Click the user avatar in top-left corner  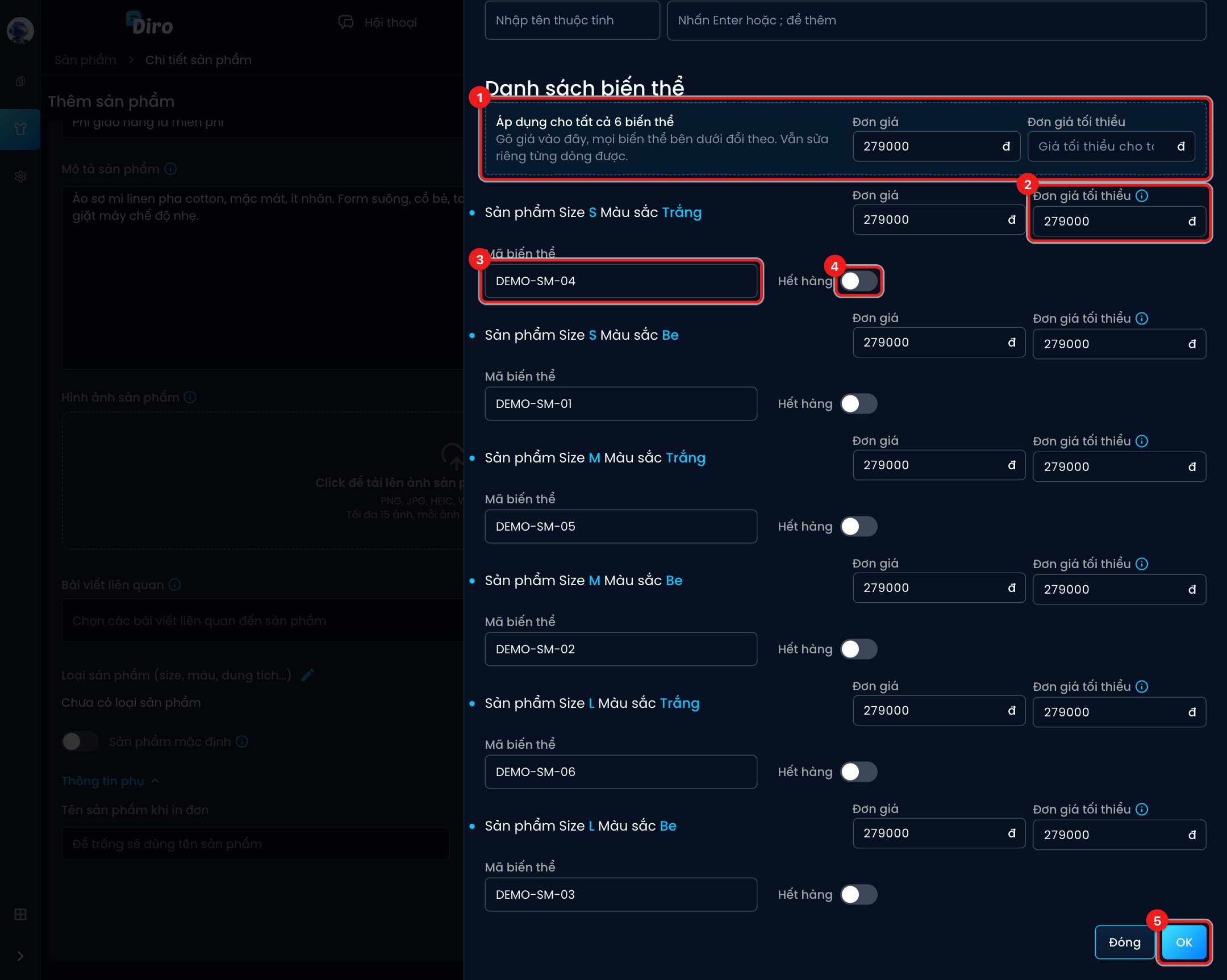[20, 30]
